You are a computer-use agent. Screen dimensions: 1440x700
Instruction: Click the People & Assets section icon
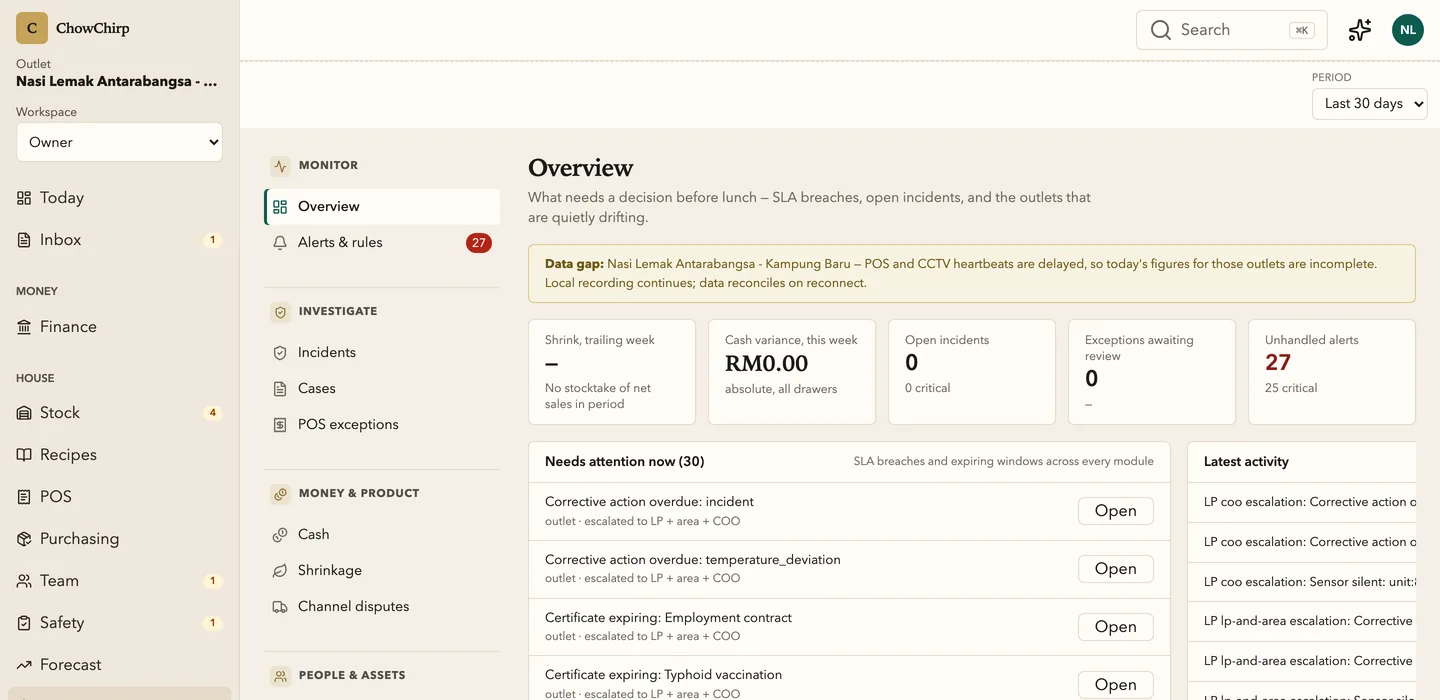pyautogui.click(x=280, y=676)
